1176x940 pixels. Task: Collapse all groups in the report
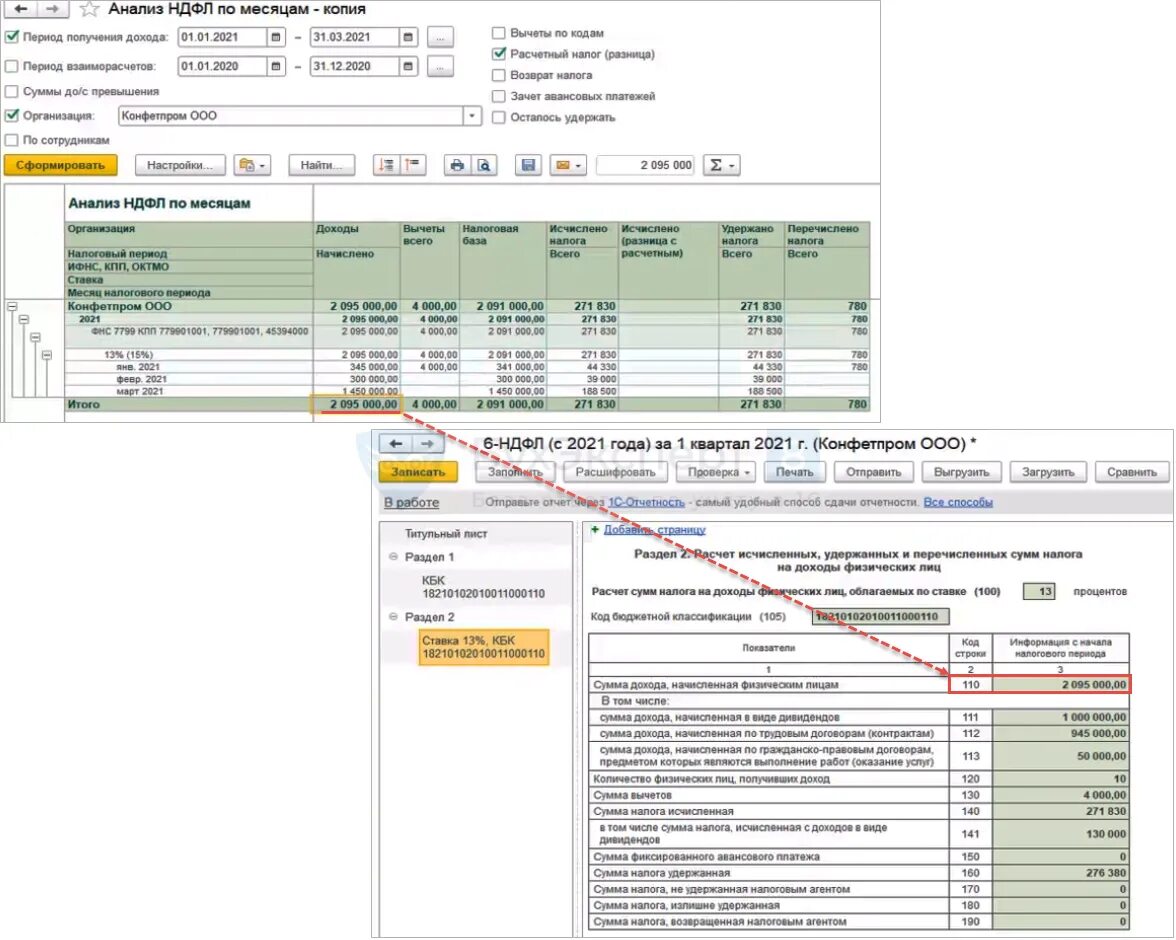click(x=413, y=165)
